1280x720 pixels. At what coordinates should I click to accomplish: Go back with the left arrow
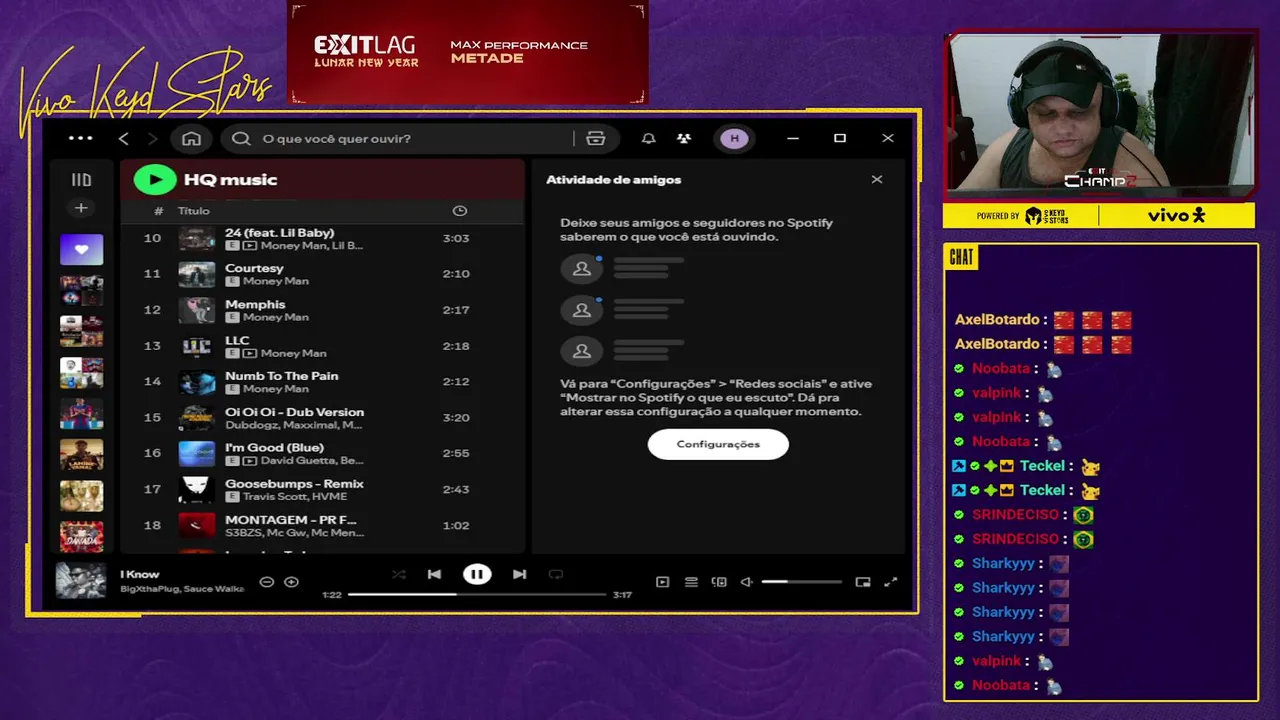[124, 139]
